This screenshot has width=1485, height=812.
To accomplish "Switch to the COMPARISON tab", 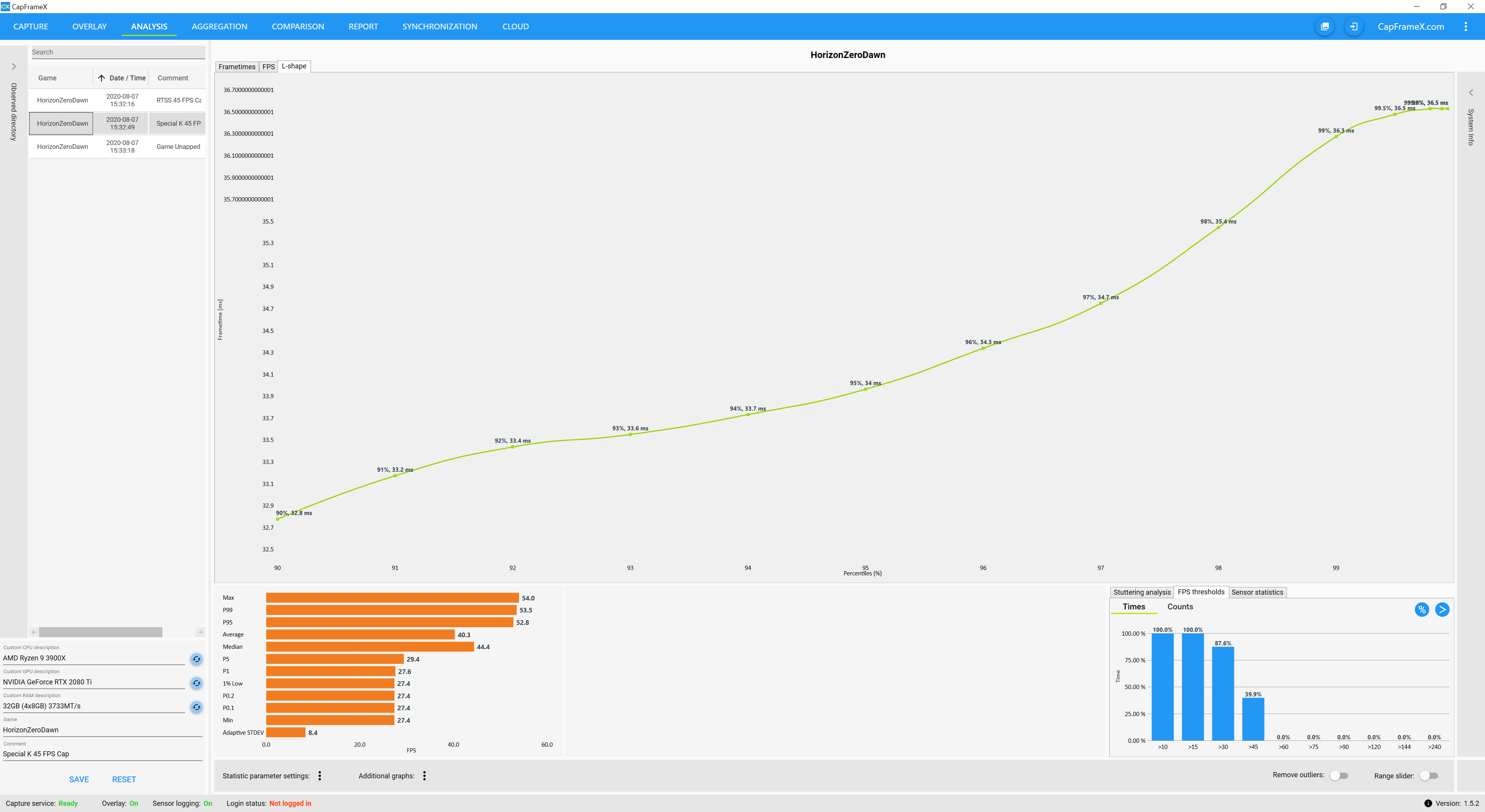I will (x=297, y=27).
